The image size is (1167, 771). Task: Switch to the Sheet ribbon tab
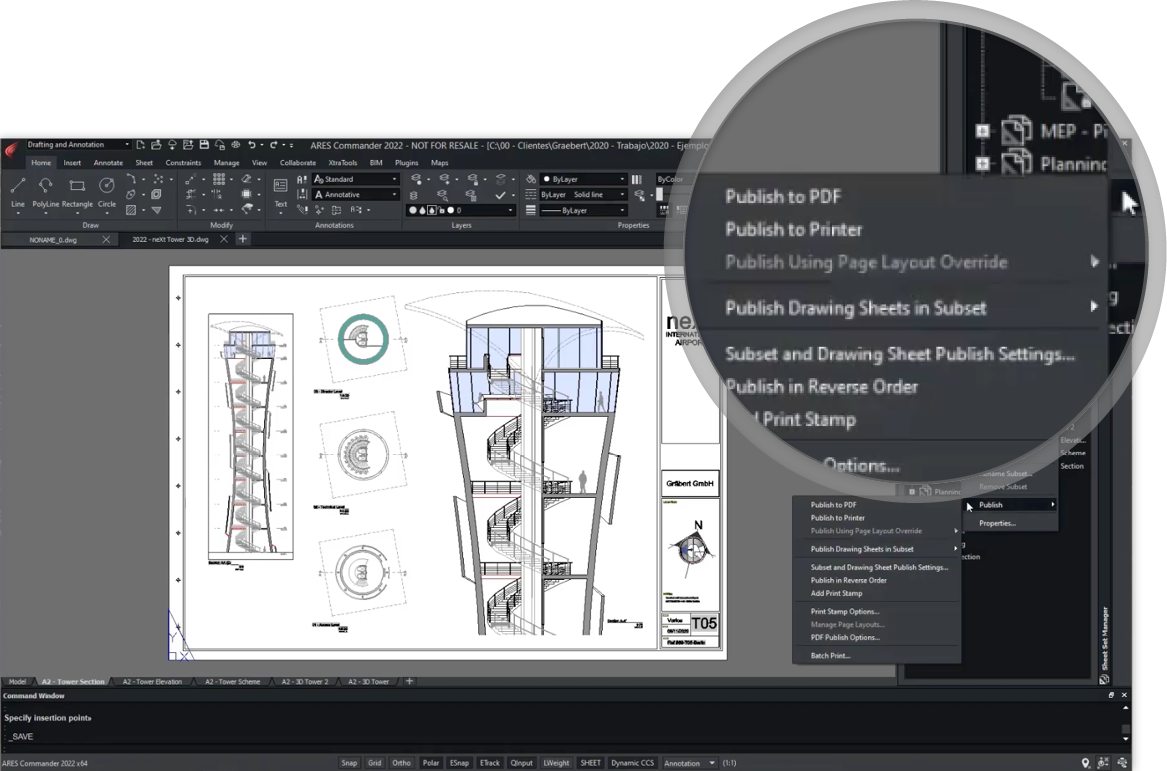tap(144, 163)
